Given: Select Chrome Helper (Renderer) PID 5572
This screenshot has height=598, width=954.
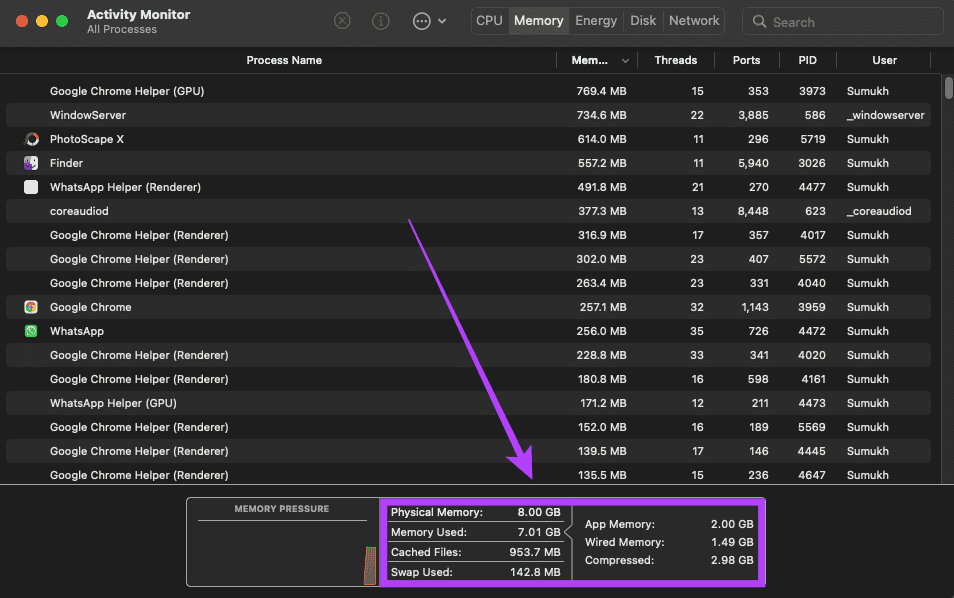Looking at the screenshot, I should (468, 259).
